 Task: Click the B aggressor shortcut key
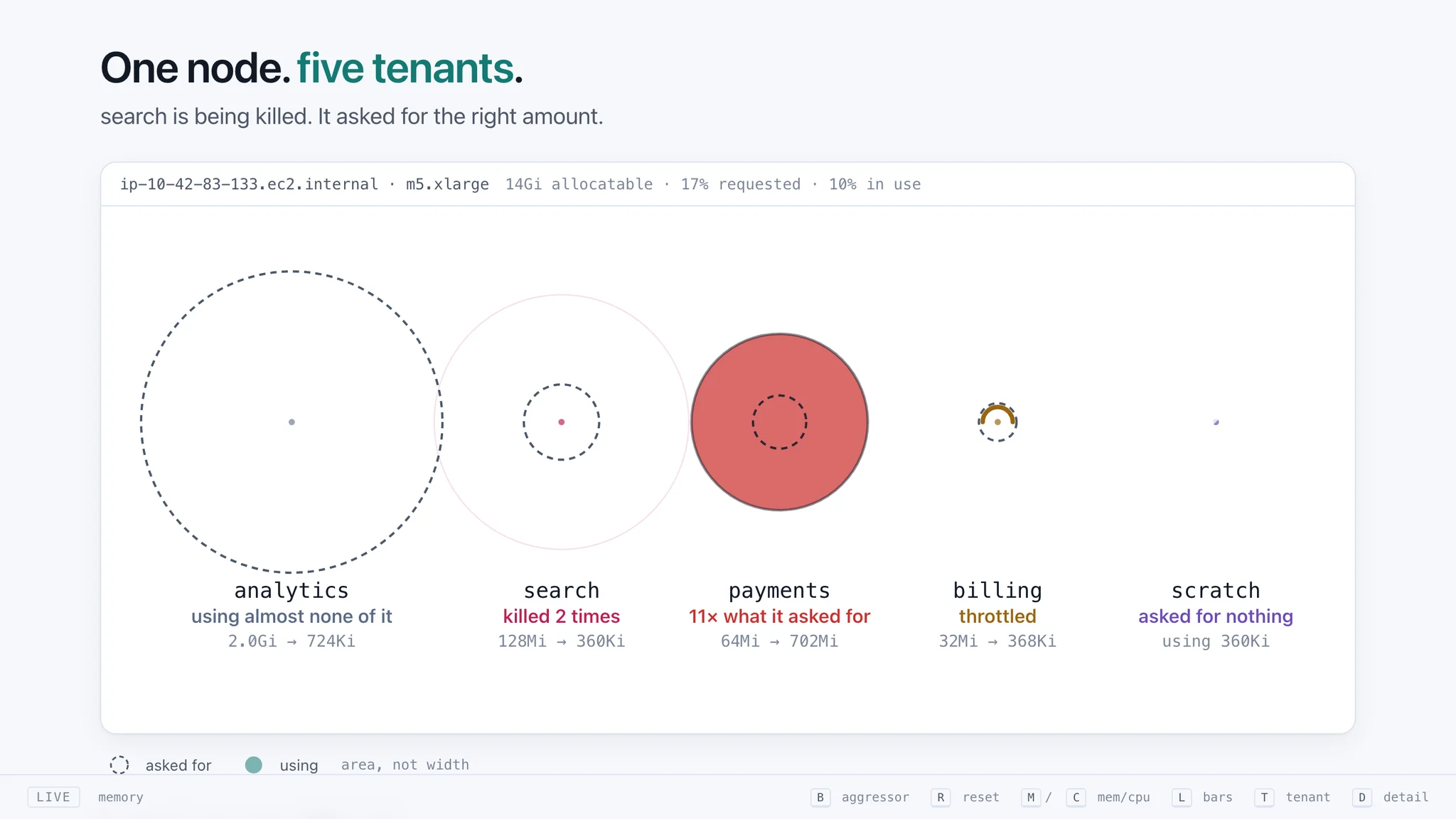820,798
